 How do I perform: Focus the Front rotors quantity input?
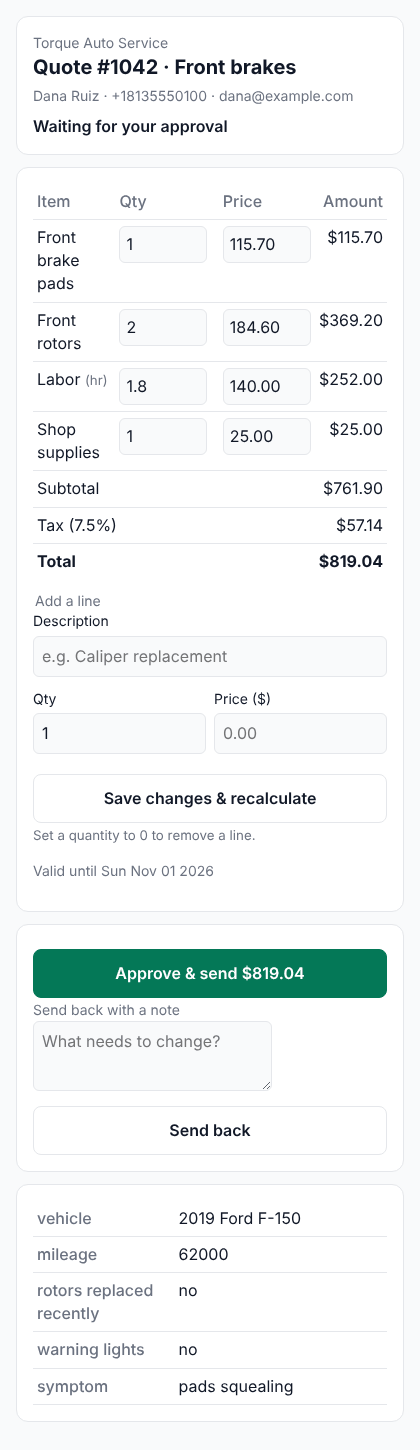point(163,327)
